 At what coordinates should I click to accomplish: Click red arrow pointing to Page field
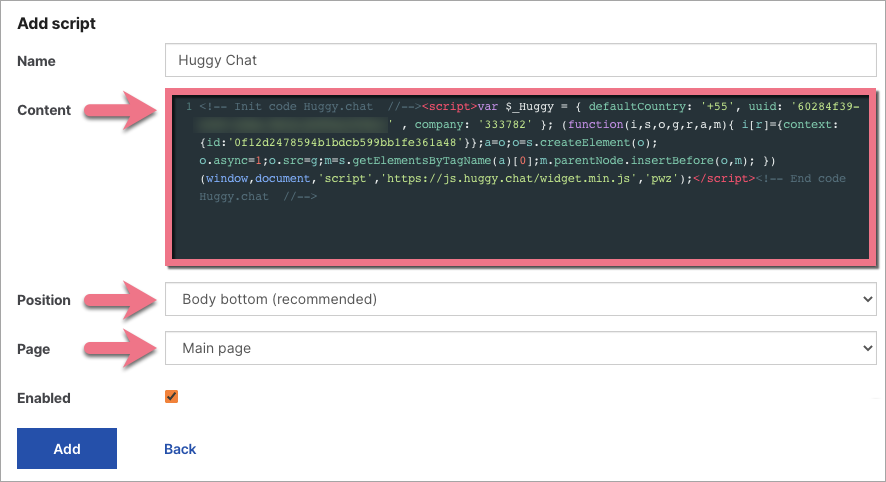pyautogui.click(x=117, y=349)
